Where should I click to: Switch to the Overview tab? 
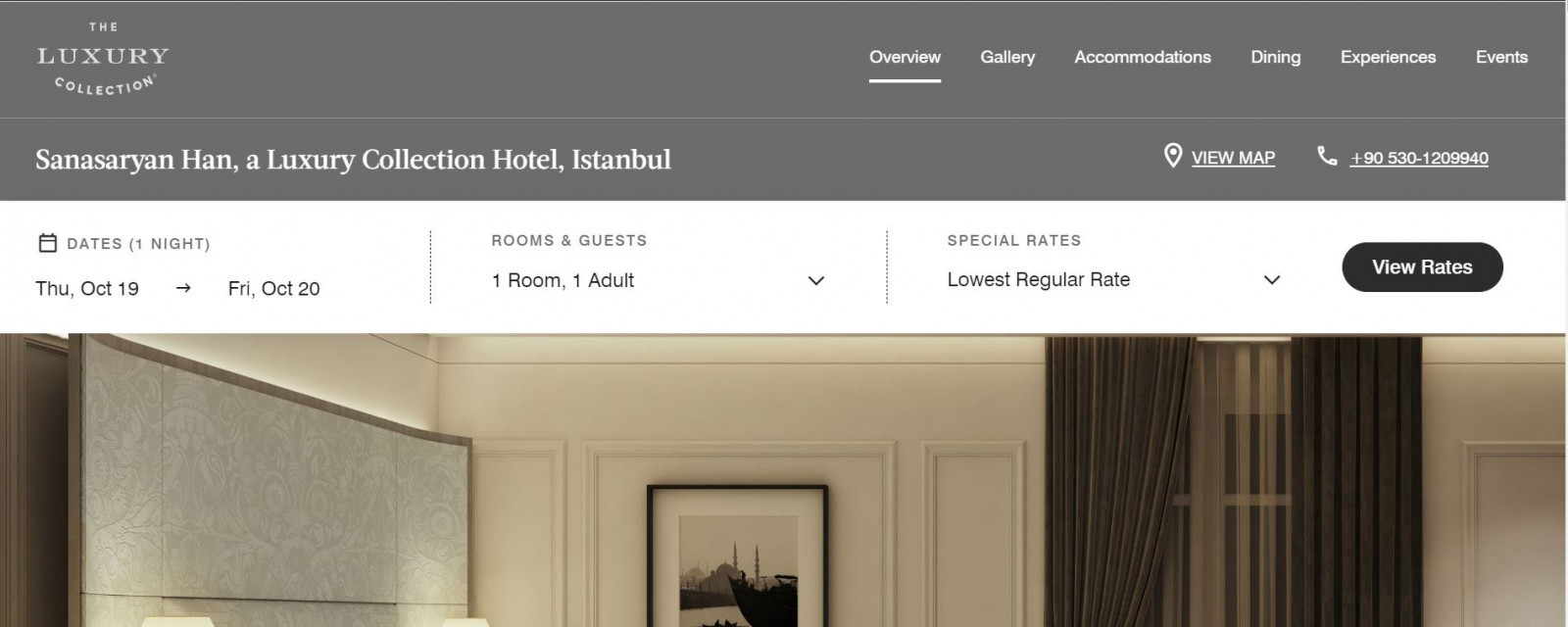(x=905, y=57)
